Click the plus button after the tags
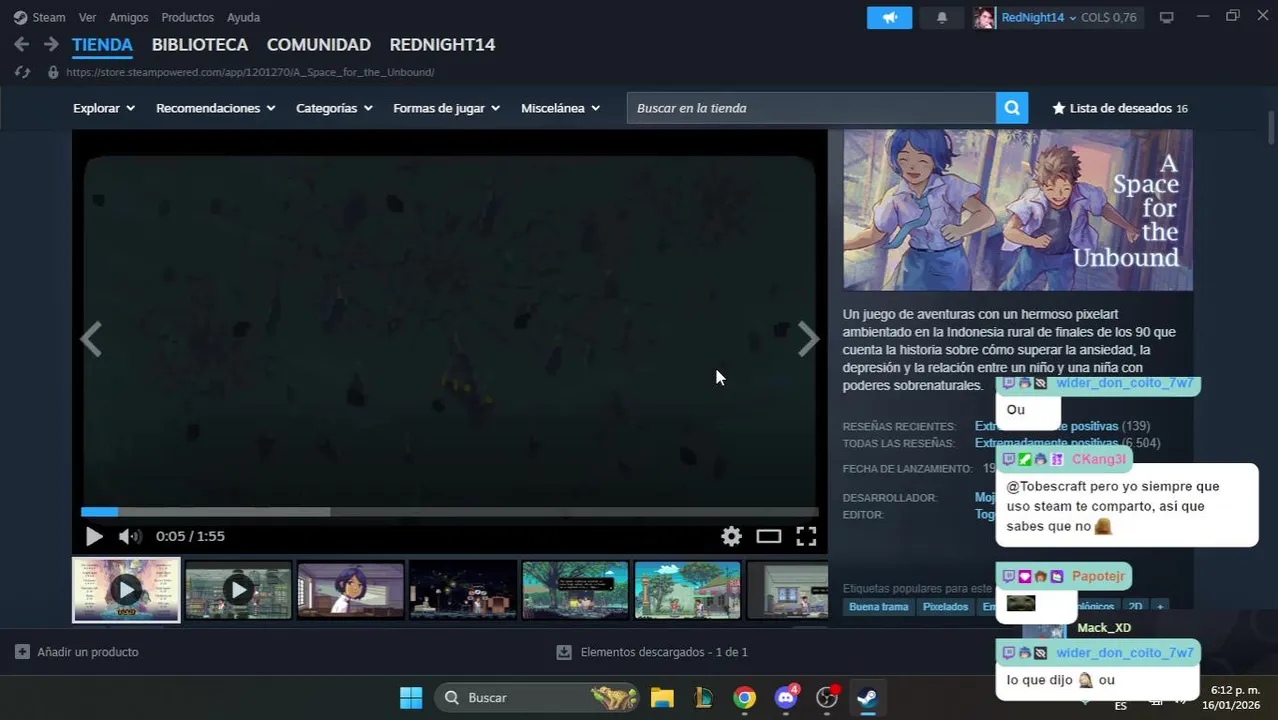The image size is (1278, 720). pos(1160,607)
